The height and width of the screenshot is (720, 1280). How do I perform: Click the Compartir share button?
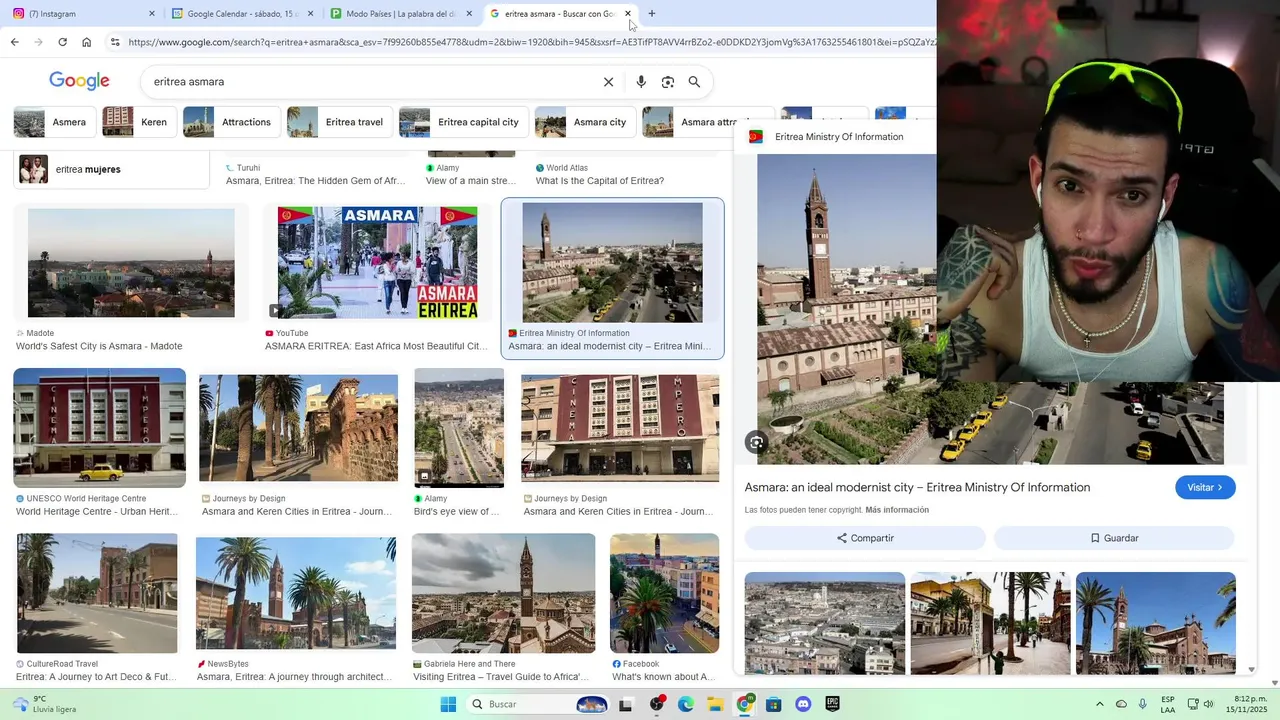click(865, 538)
